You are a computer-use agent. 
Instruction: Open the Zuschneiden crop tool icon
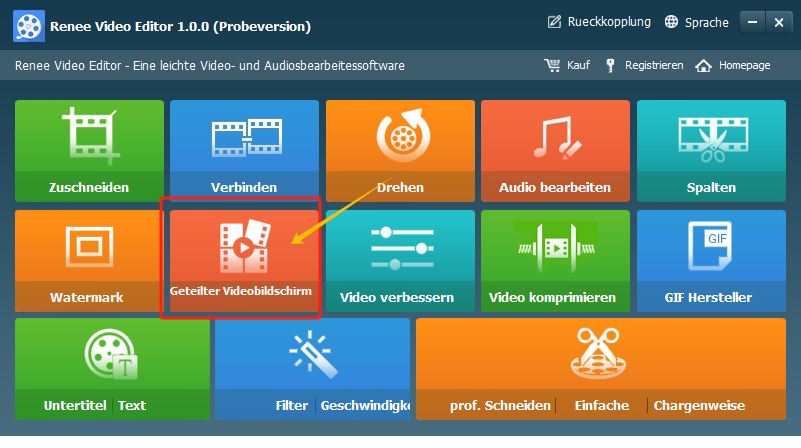pyautogui.click(x=91, y=136)
